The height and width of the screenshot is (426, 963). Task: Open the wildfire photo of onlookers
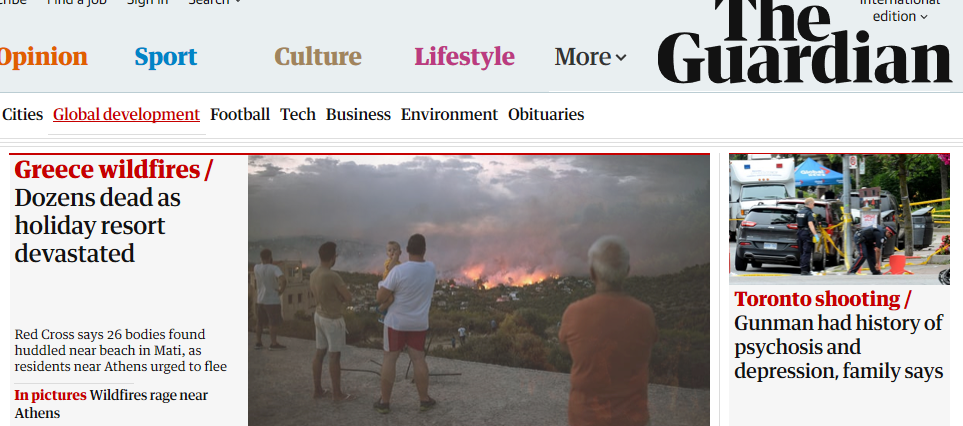(x=479, y=290)
